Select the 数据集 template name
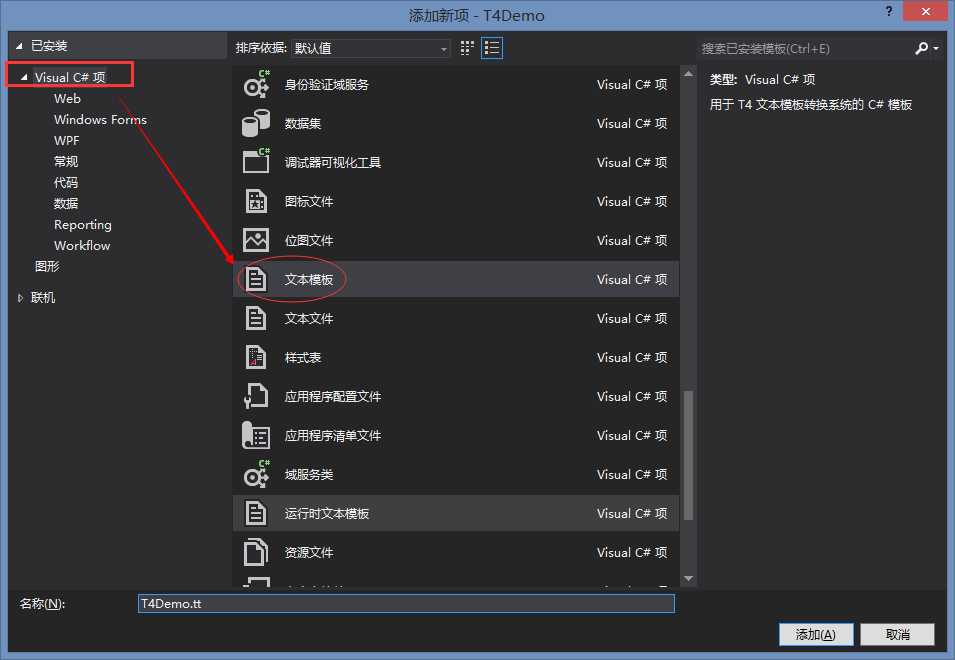 pos(303,124)
